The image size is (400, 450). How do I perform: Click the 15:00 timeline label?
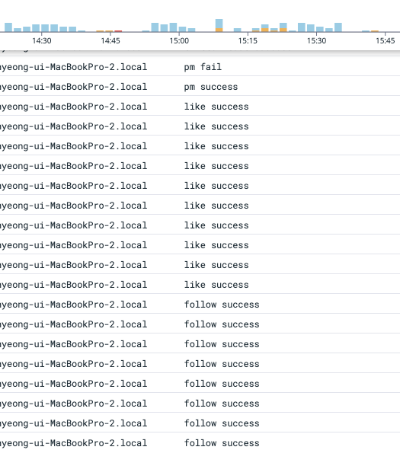(x=179, y=41)
